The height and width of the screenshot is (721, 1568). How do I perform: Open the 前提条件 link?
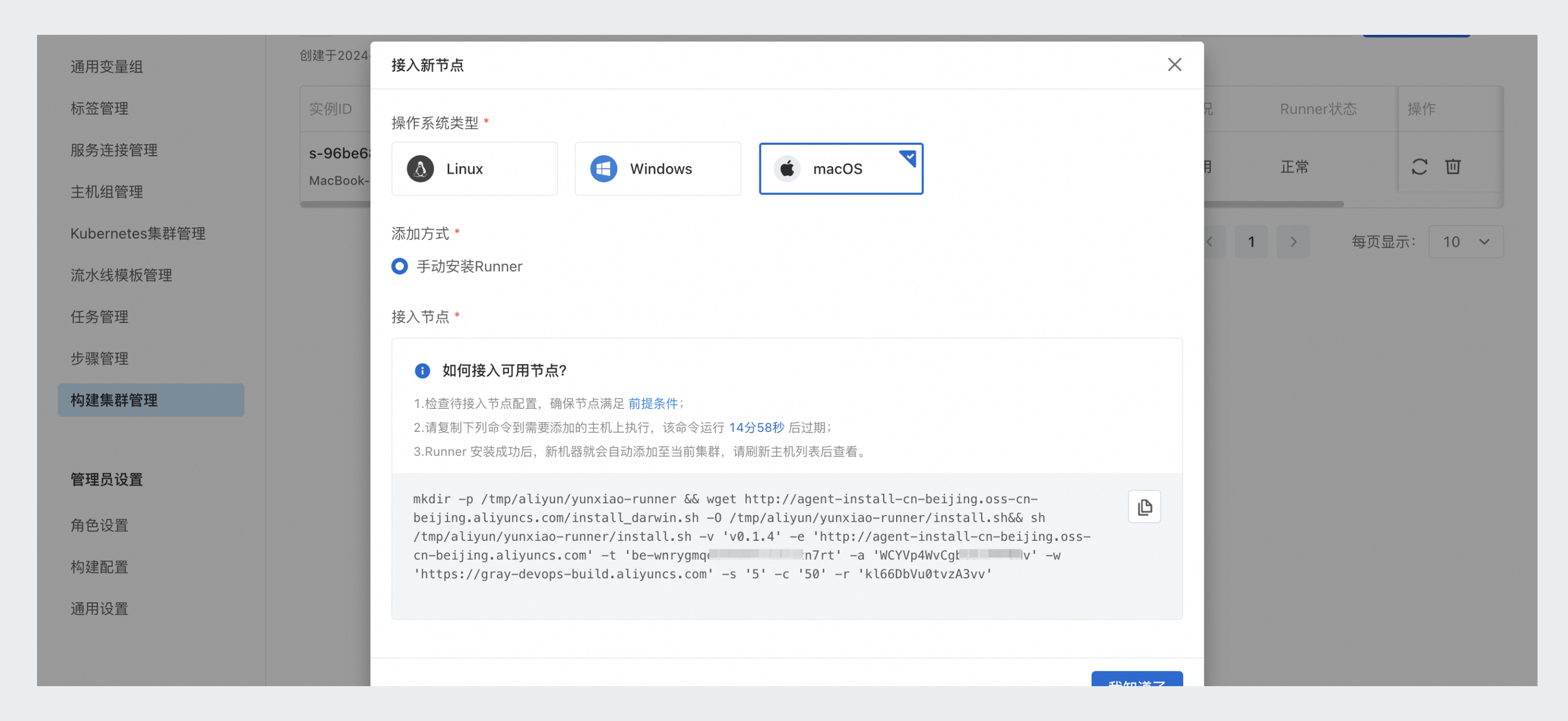[653, 403]
